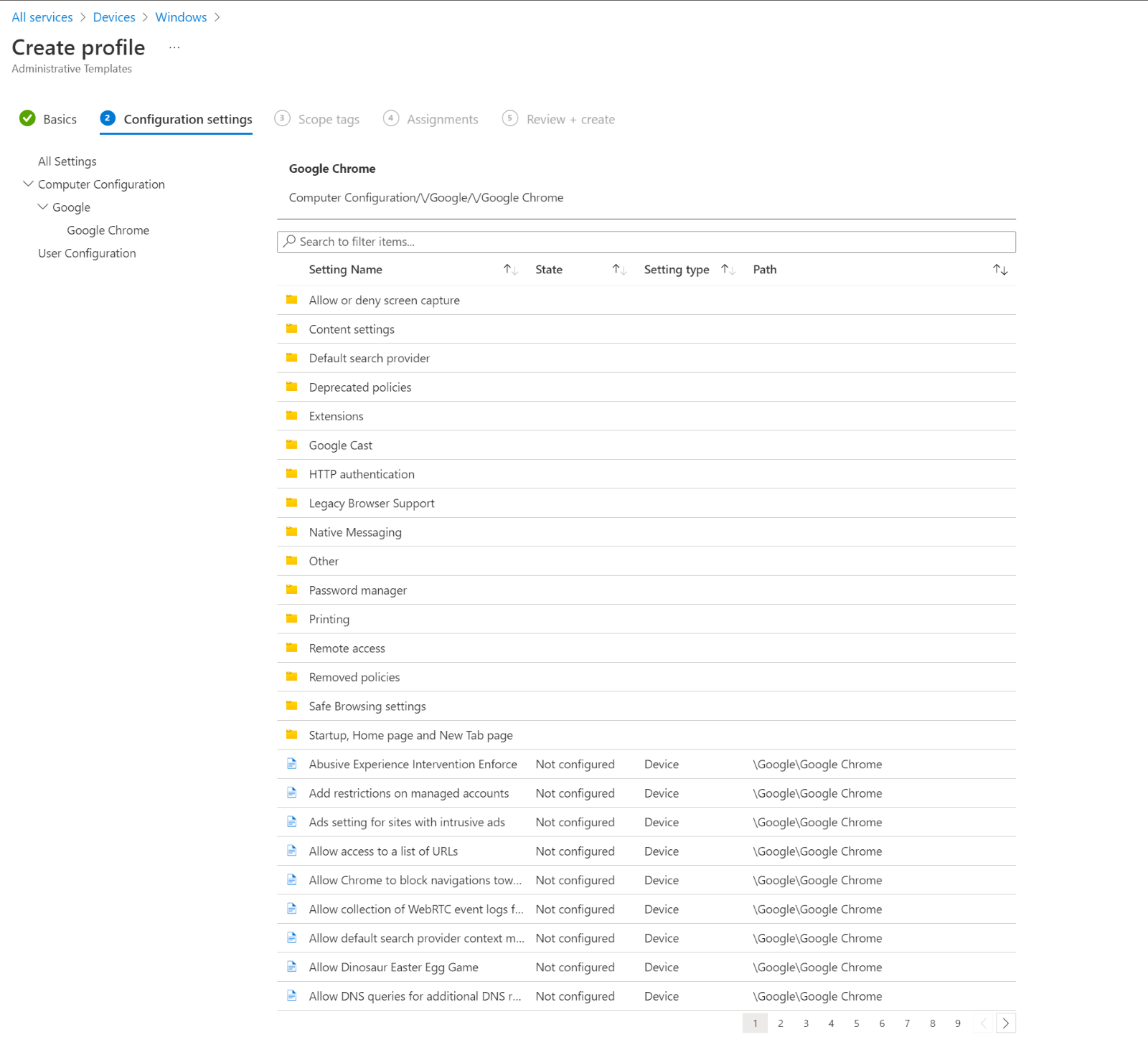Select User Configuration in the tree
Screen dimensions: 1148x1050
(x=87, y=253)
